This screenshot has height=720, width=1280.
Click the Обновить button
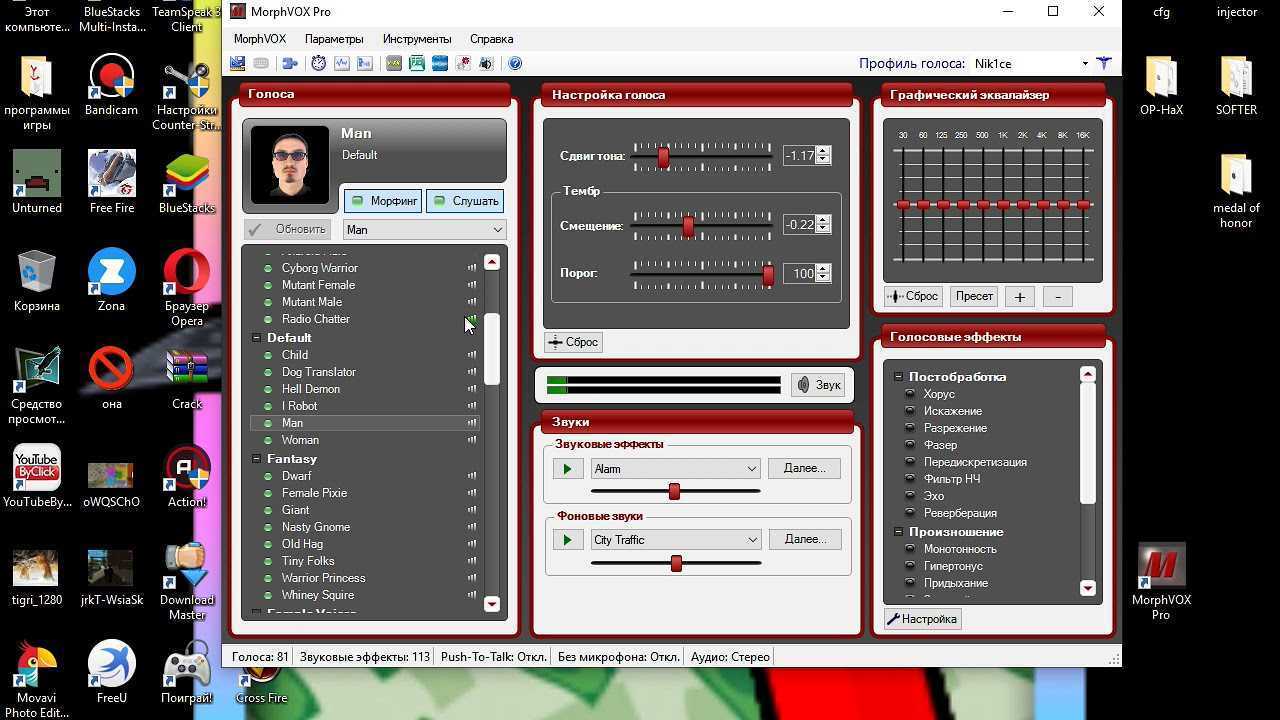click(288, 229)
